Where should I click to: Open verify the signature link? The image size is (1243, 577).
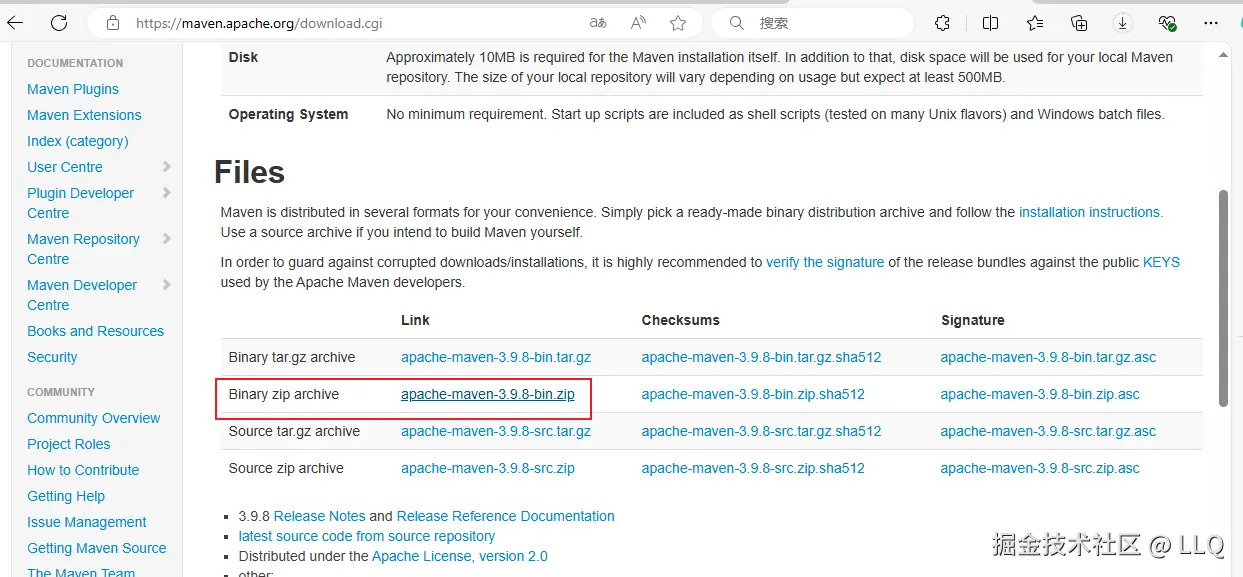pyautogui.click(x=825, y=262)
